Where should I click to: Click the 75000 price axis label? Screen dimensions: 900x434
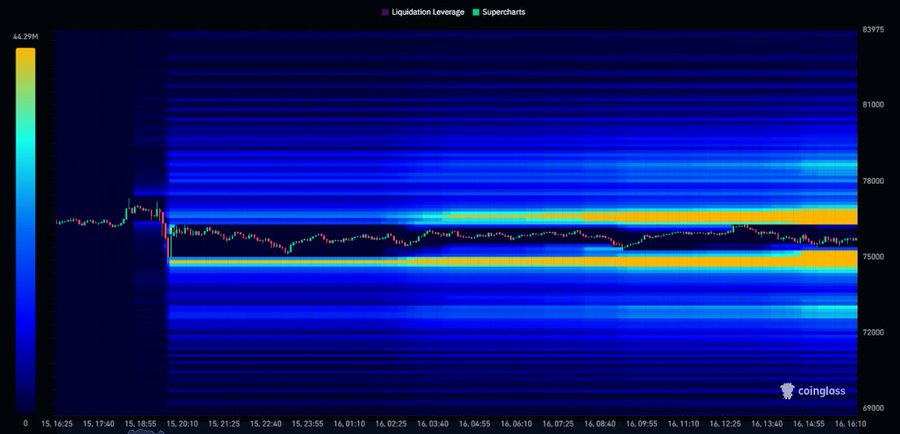pos(873,257)
